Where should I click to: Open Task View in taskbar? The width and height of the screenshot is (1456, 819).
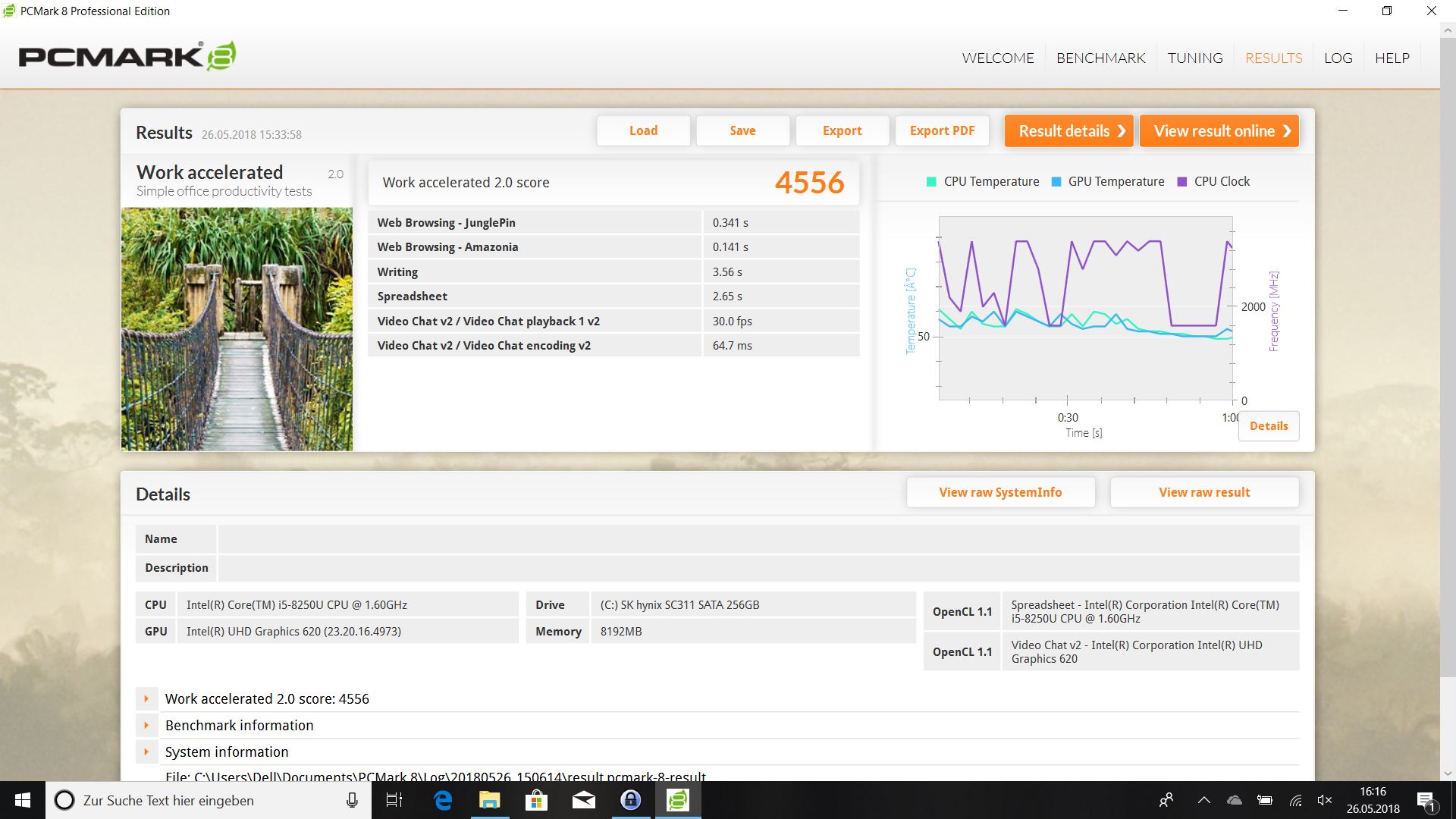pos(394,800)
